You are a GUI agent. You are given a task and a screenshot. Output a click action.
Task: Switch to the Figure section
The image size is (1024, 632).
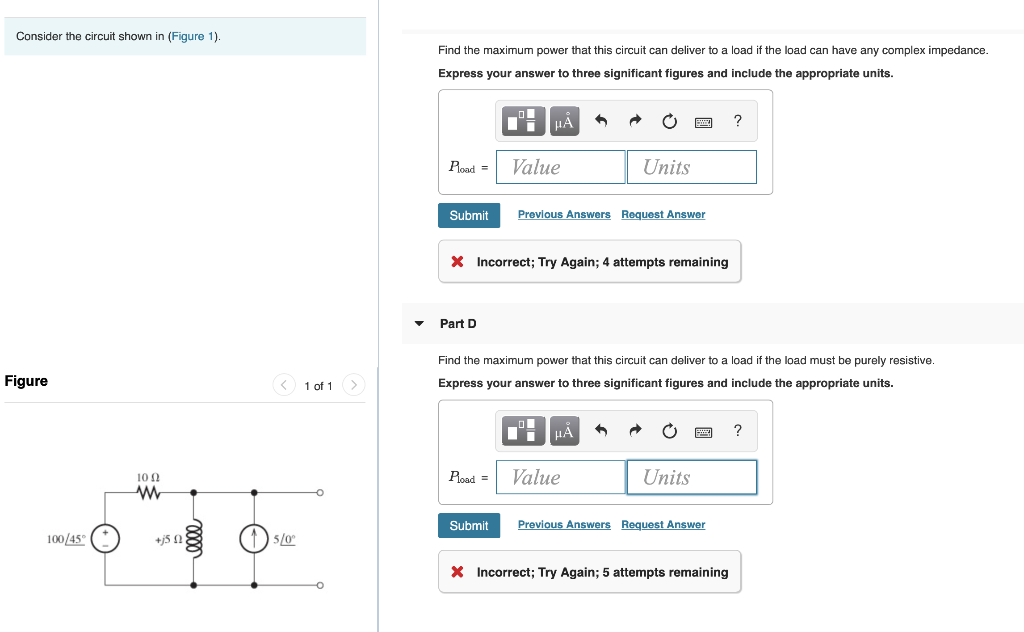pos(24,381)
